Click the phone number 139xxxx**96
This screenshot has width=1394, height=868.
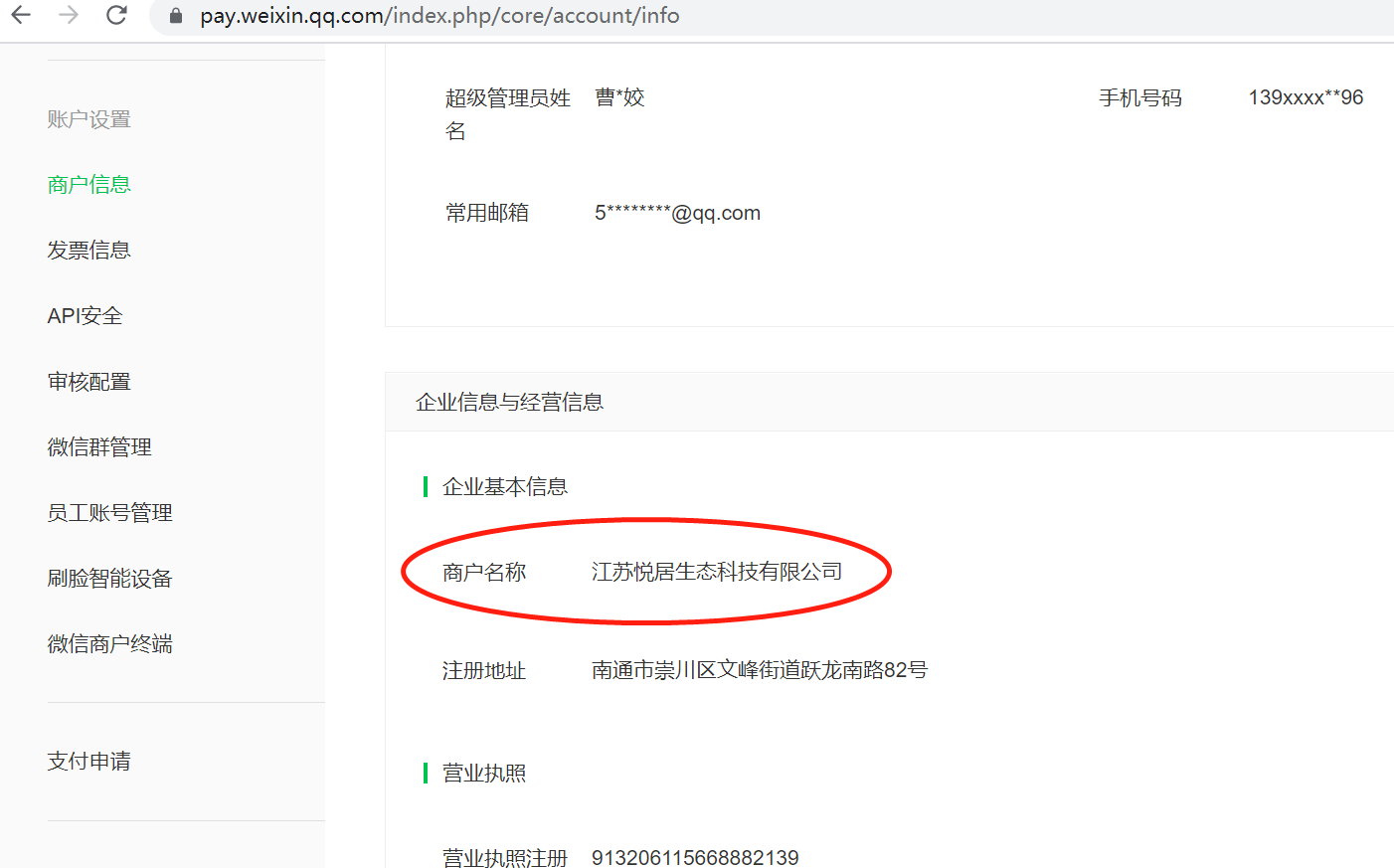1306,97
